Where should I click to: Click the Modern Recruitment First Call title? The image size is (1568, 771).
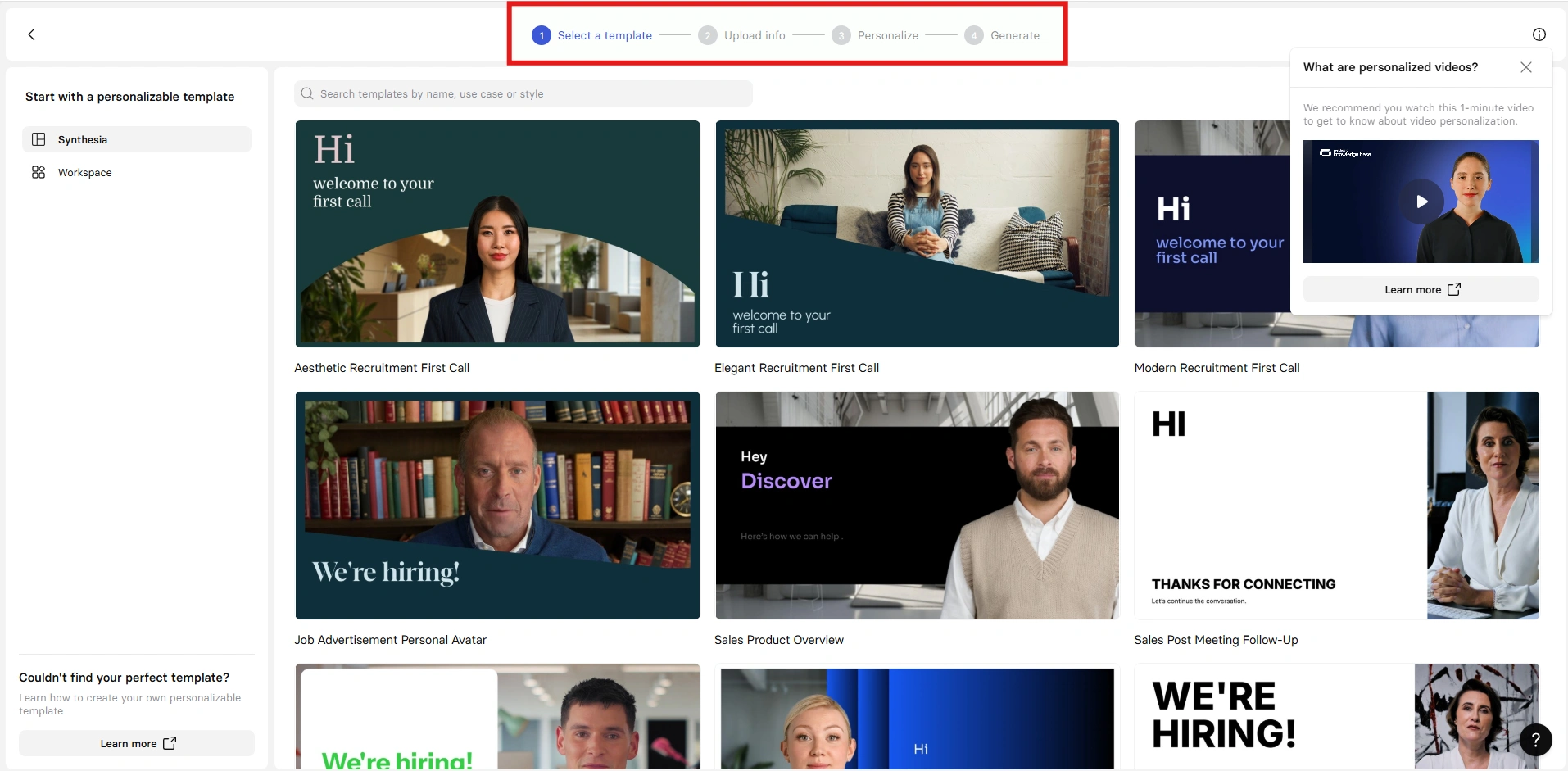tap(1217, 368)
